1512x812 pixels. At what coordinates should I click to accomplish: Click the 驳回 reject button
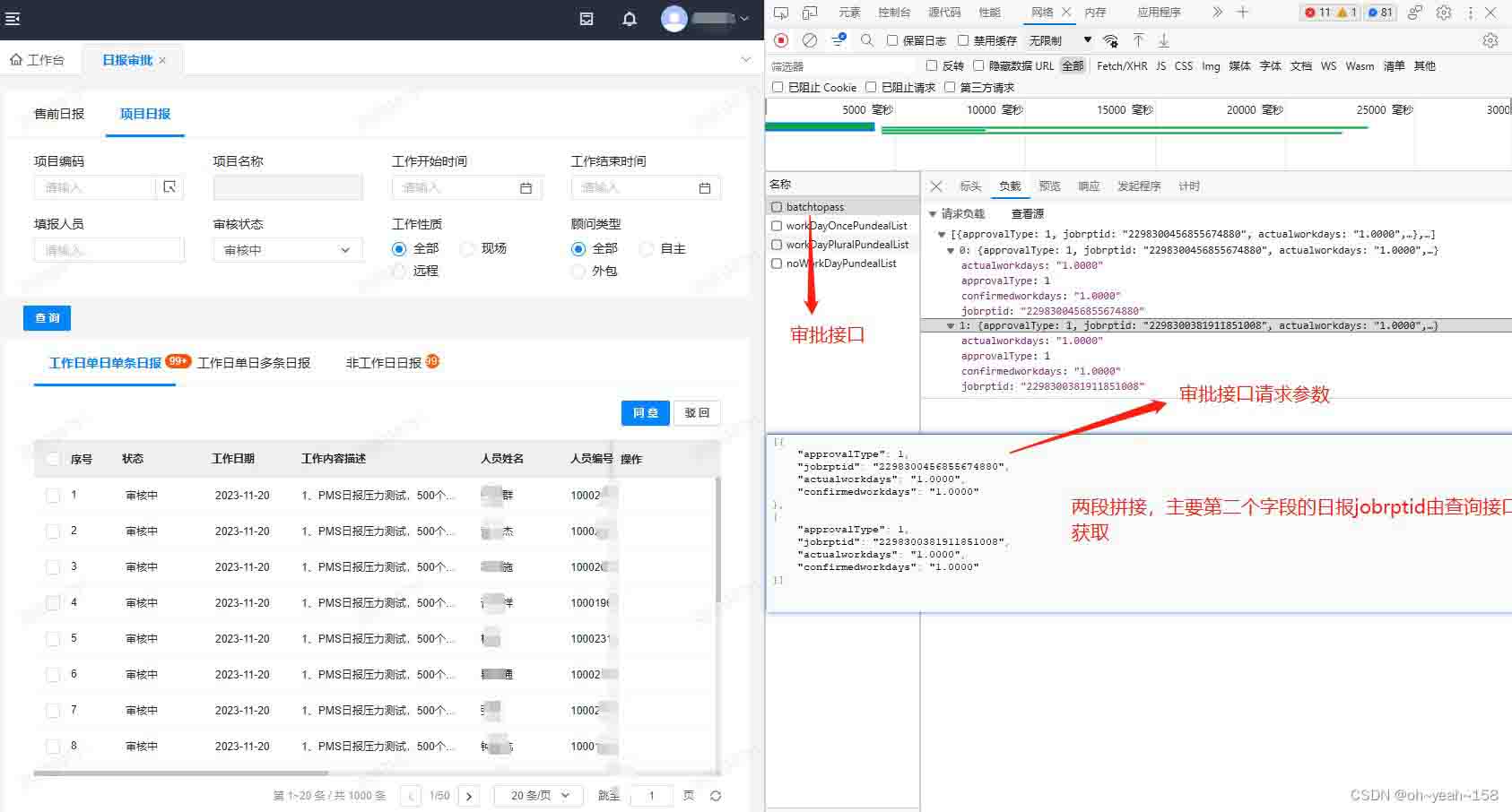click(x=697, y=413)
